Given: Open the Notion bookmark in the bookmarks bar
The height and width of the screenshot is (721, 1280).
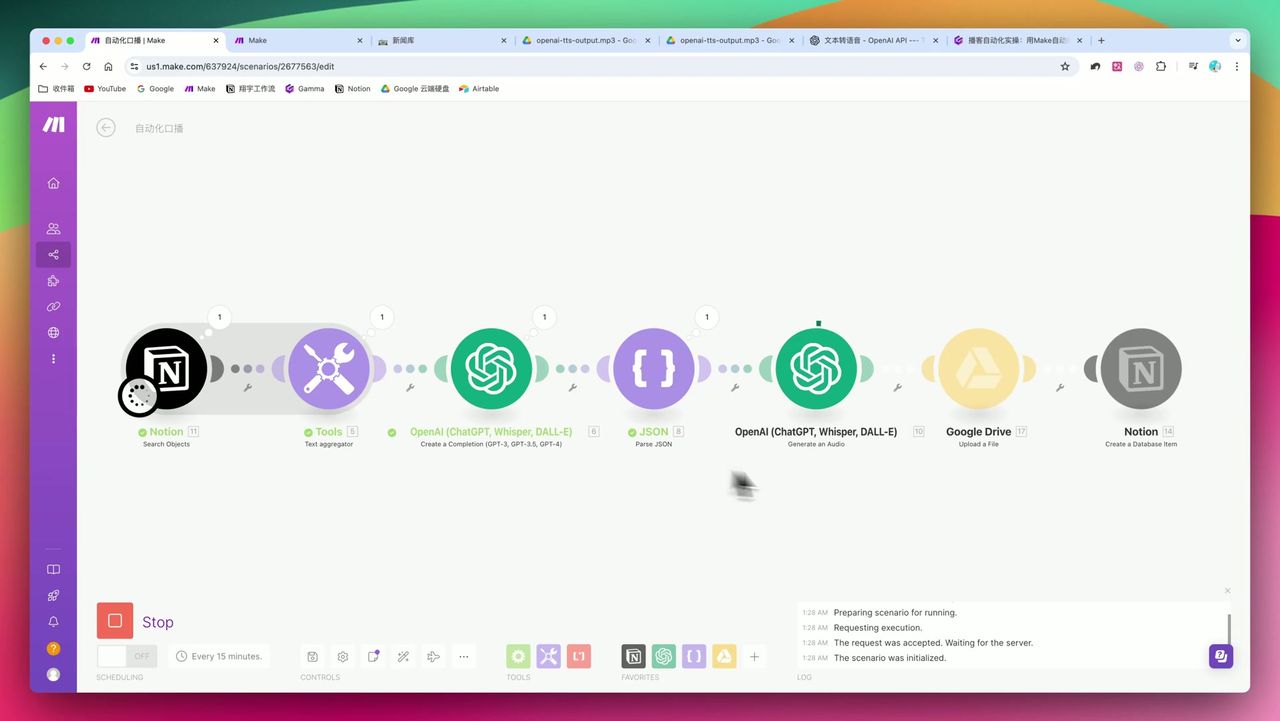Looking at the screenshot, I should [x=352, y=89].
